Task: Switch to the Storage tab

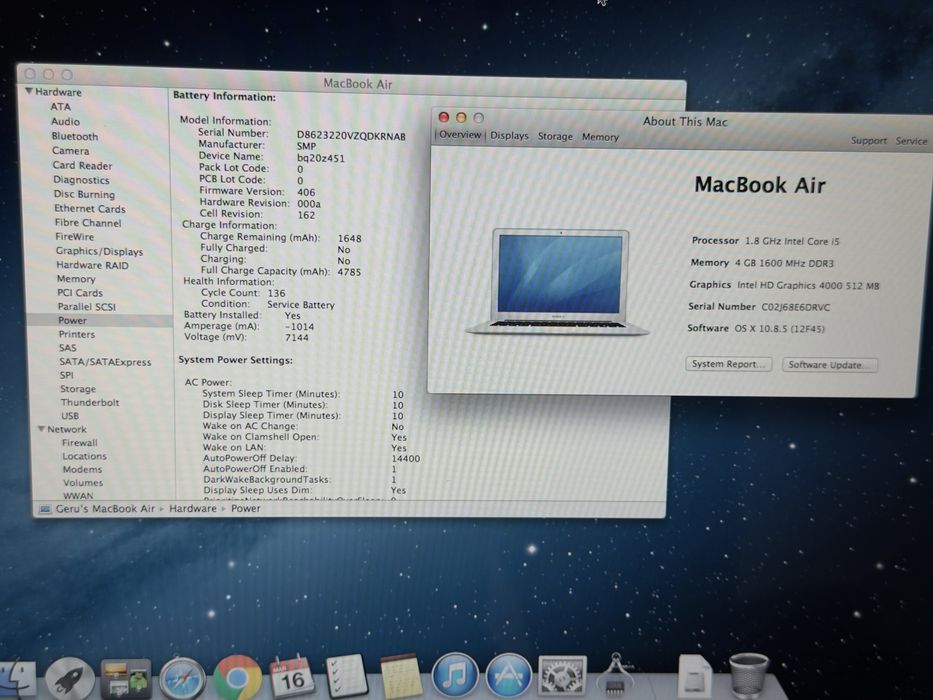Action: coord(555,136)
